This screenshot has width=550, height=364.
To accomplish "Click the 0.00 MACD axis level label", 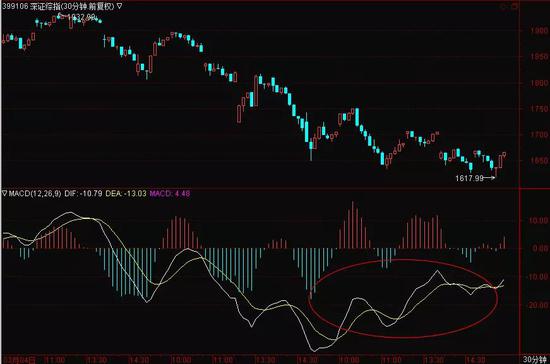I will click(540, 249).
